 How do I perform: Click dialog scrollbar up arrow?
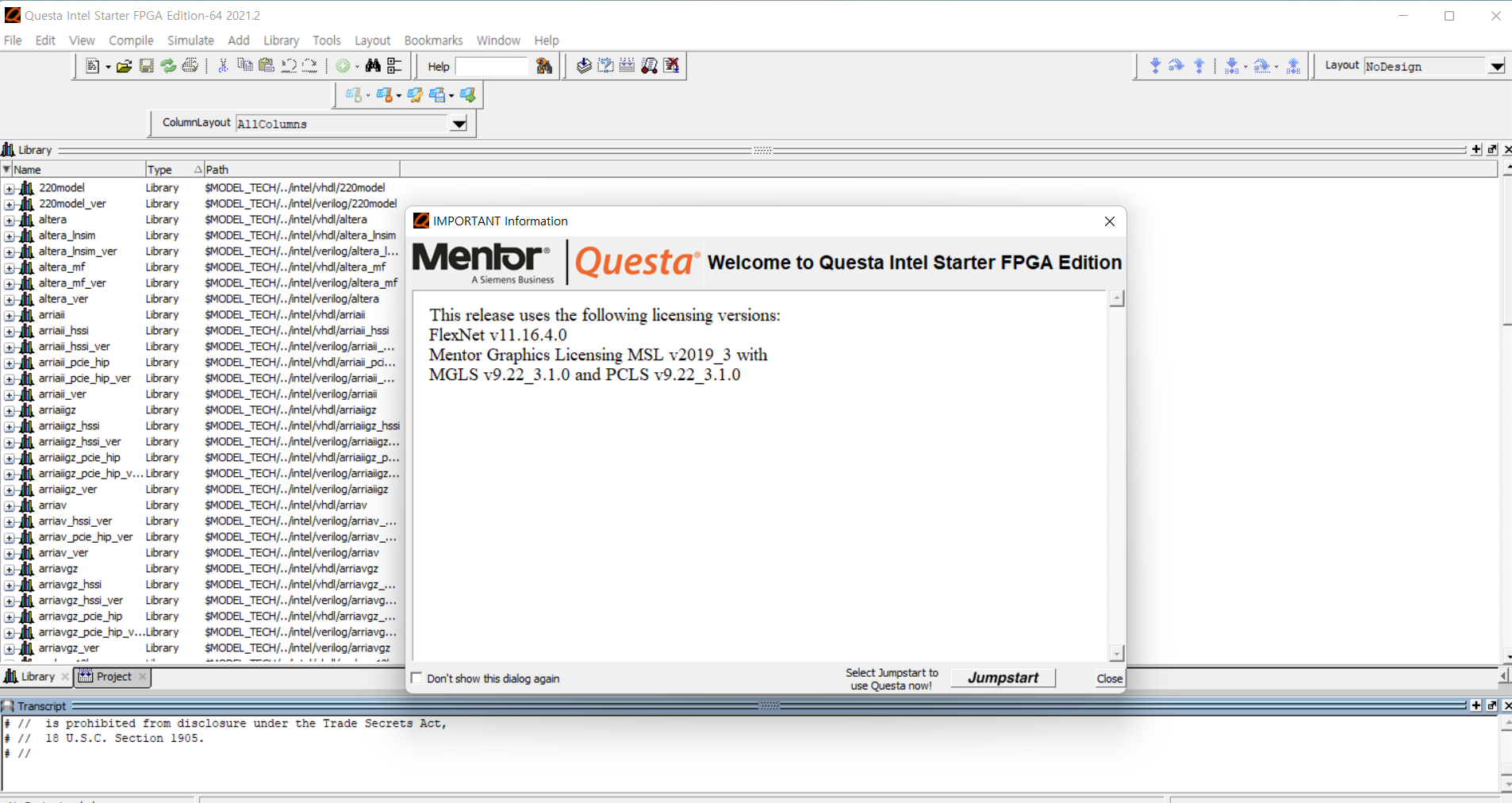pos(1117,298)
